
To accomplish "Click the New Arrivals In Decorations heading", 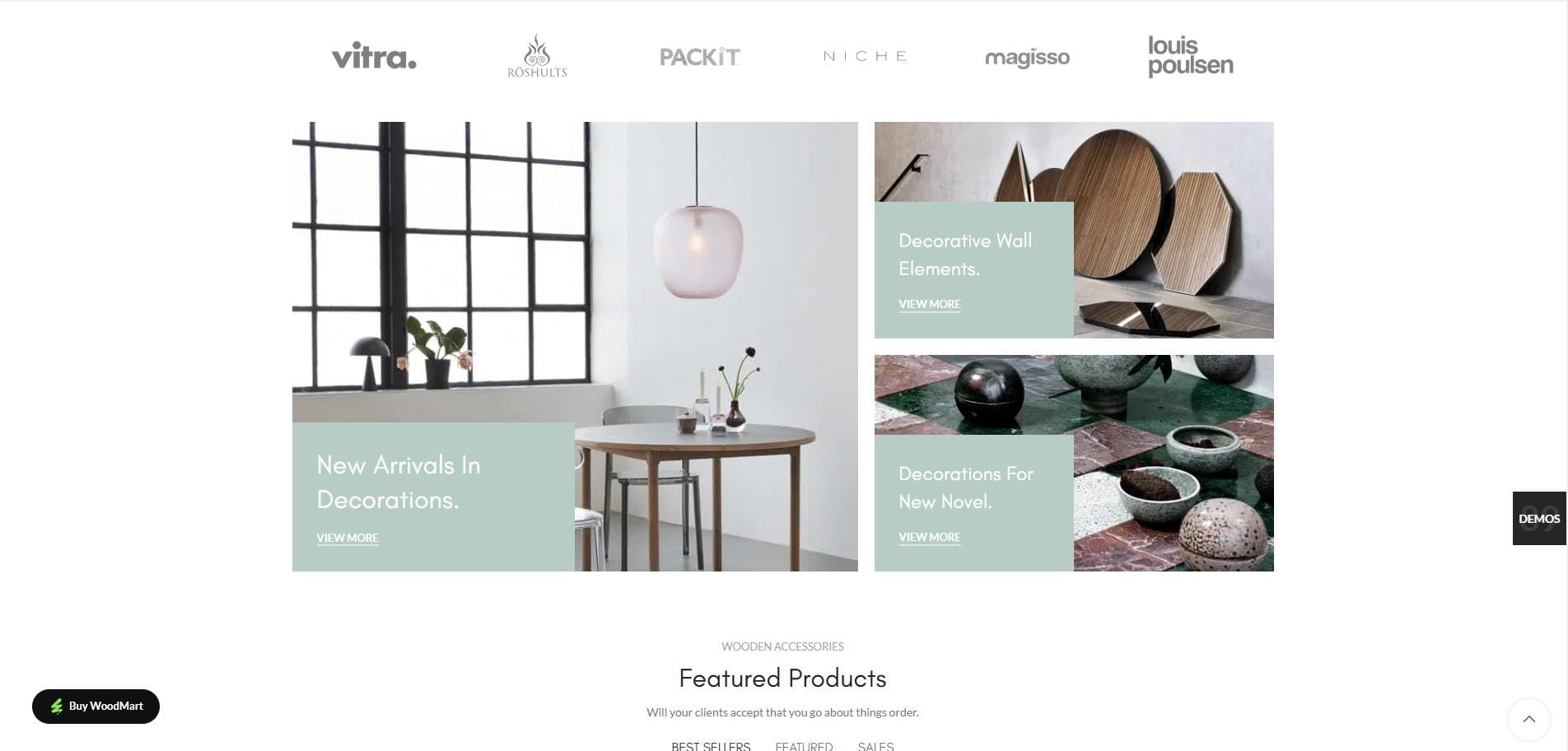I will (x=399, y=482).
